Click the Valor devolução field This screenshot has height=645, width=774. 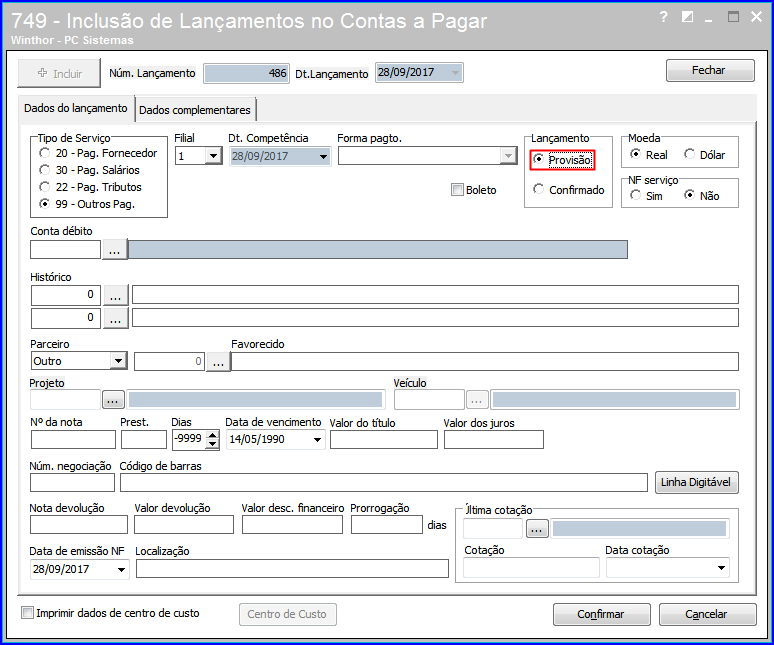coord(184,525)
